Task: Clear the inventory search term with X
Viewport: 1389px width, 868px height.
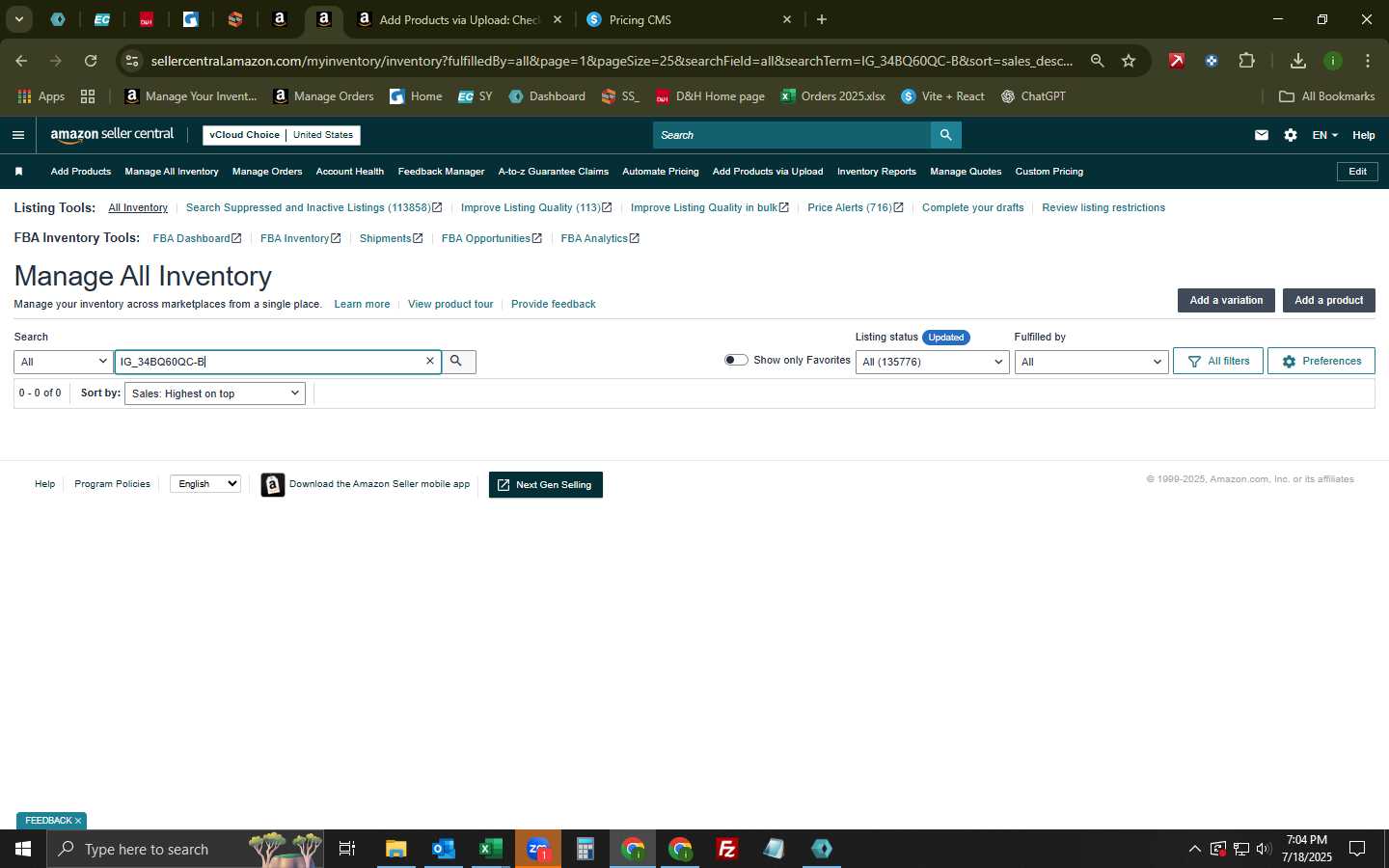Action: (x=430, y=361)
